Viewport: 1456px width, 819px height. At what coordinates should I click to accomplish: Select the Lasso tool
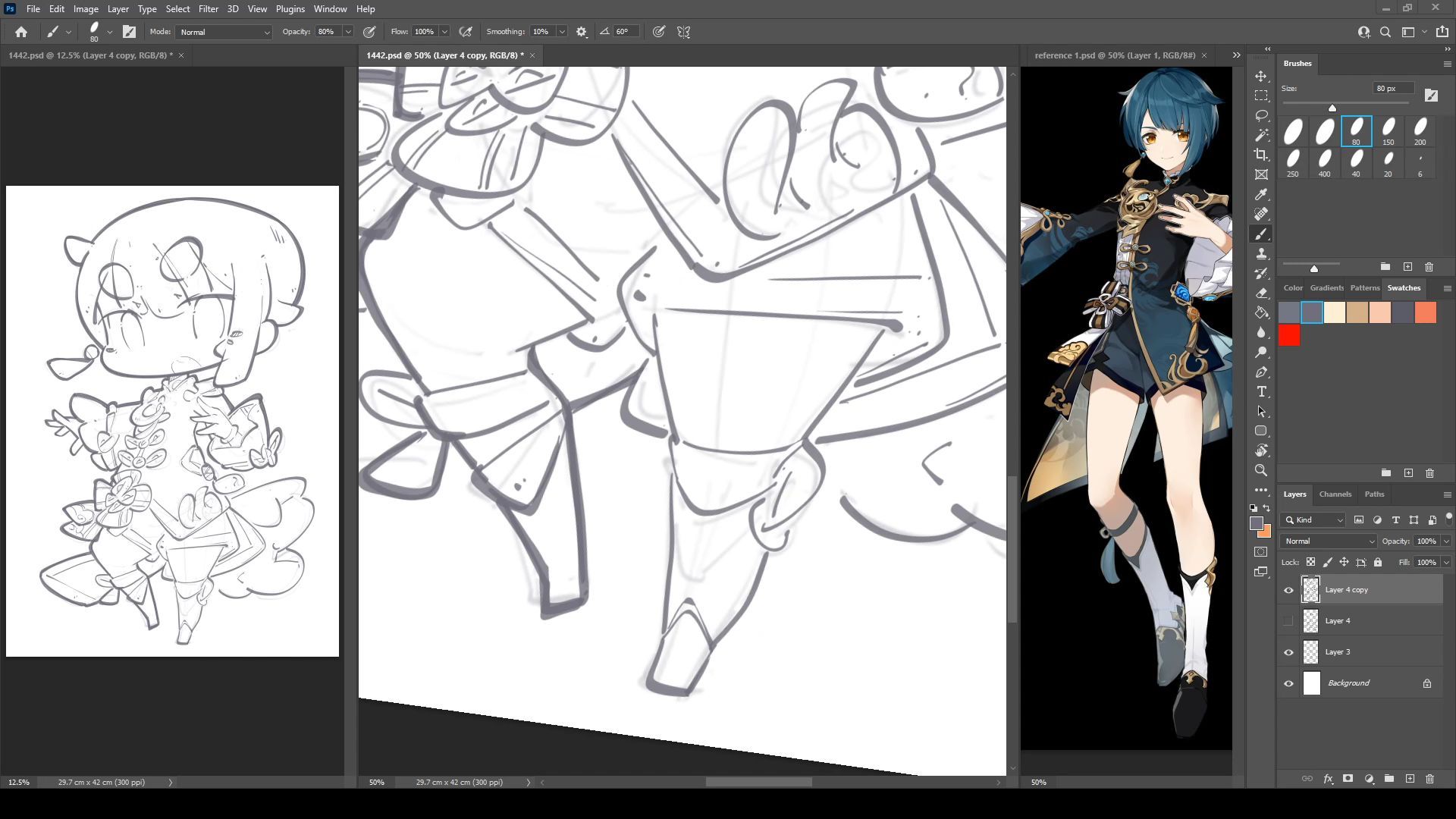pyautogui.click(x=1261, y=116)
